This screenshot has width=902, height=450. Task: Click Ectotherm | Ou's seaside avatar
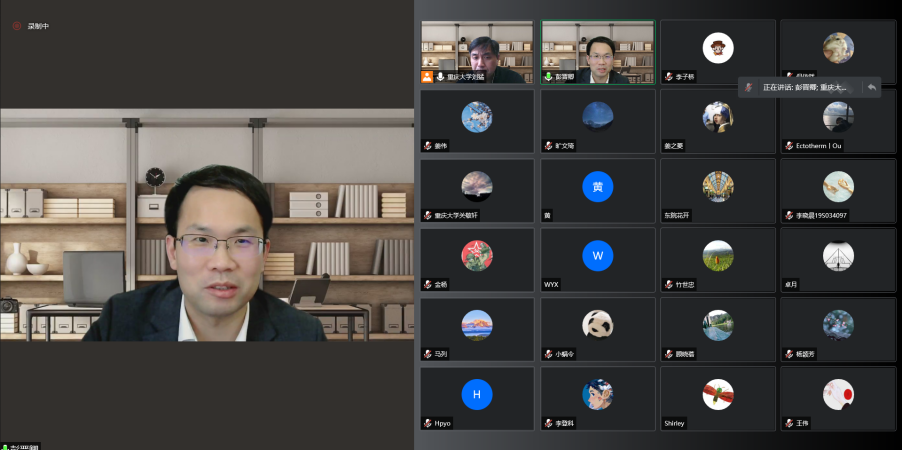838,117
